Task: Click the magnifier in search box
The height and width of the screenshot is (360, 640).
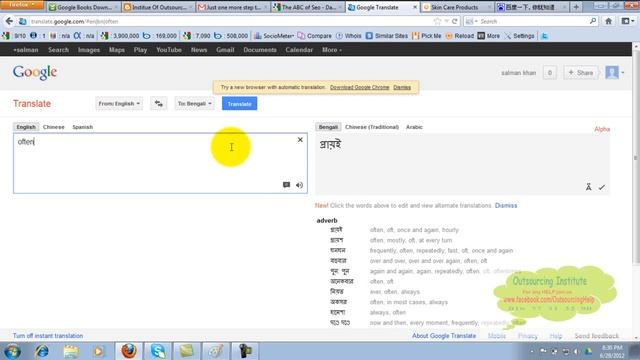Action: coord(593,21)
